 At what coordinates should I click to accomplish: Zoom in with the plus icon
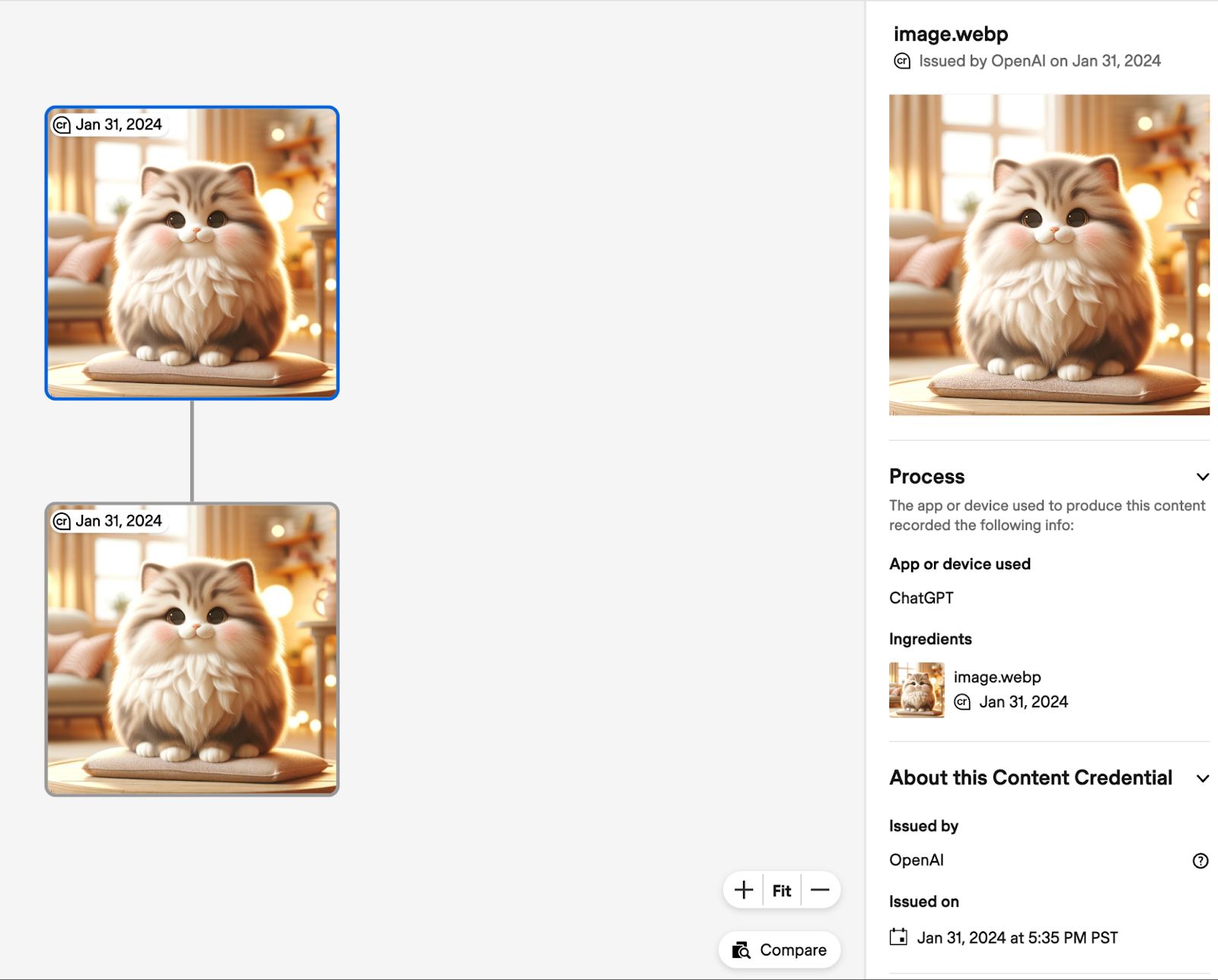743,889
